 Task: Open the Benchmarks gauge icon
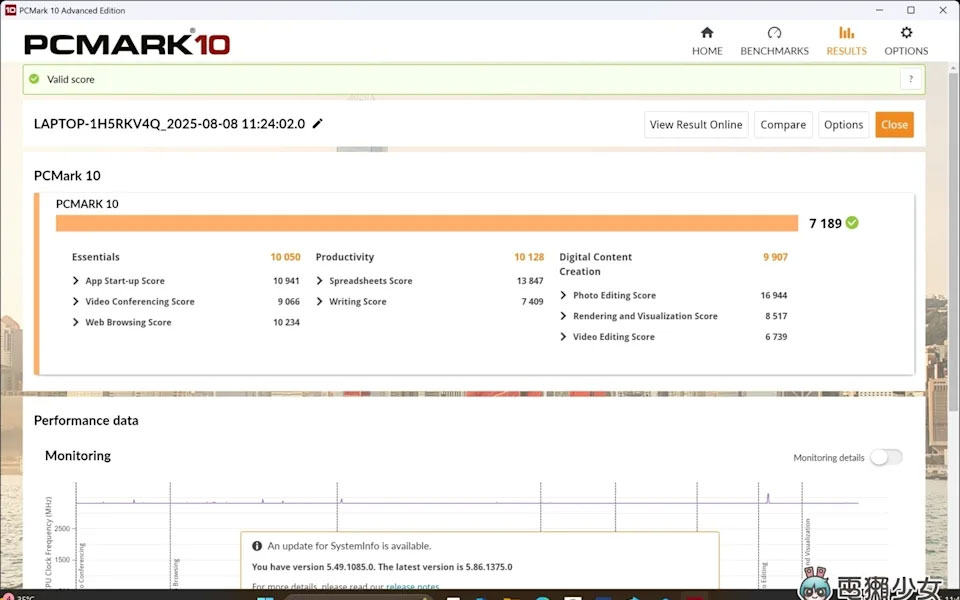point(774,33)
